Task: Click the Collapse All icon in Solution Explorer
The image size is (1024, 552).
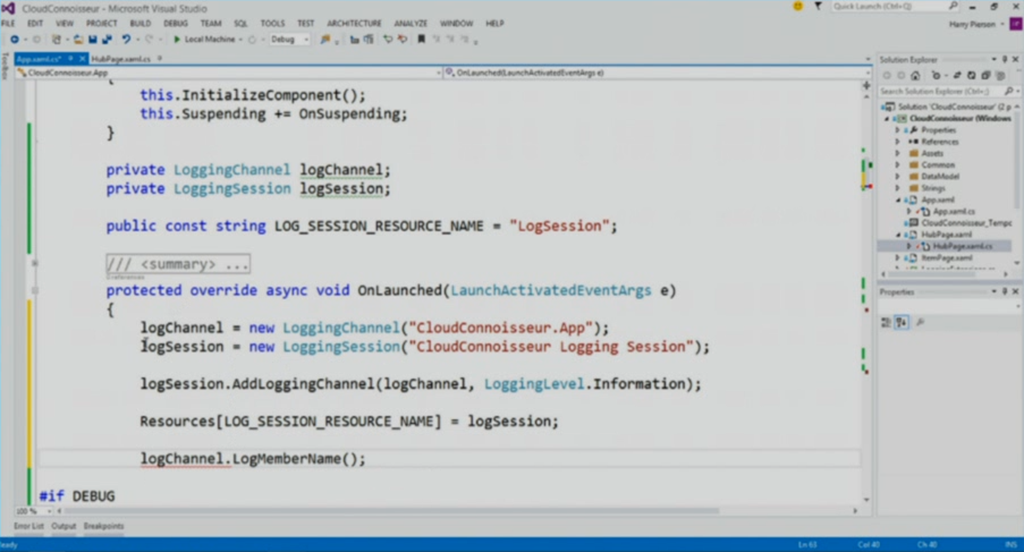Action: pyautogui.click(x=985, y=75)
